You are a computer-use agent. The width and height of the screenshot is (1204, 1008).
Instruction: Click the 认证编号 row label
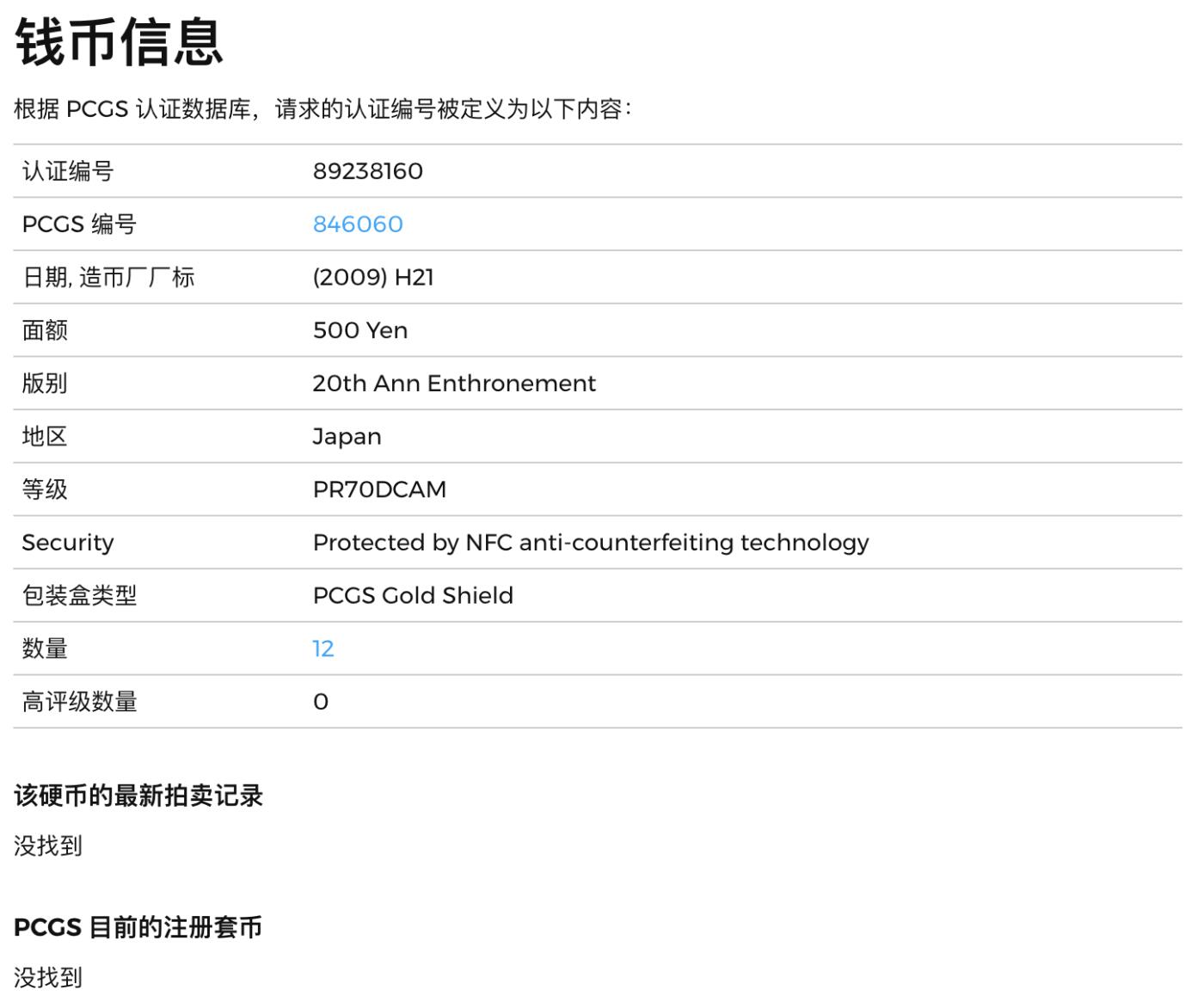(x=68, y=171)
